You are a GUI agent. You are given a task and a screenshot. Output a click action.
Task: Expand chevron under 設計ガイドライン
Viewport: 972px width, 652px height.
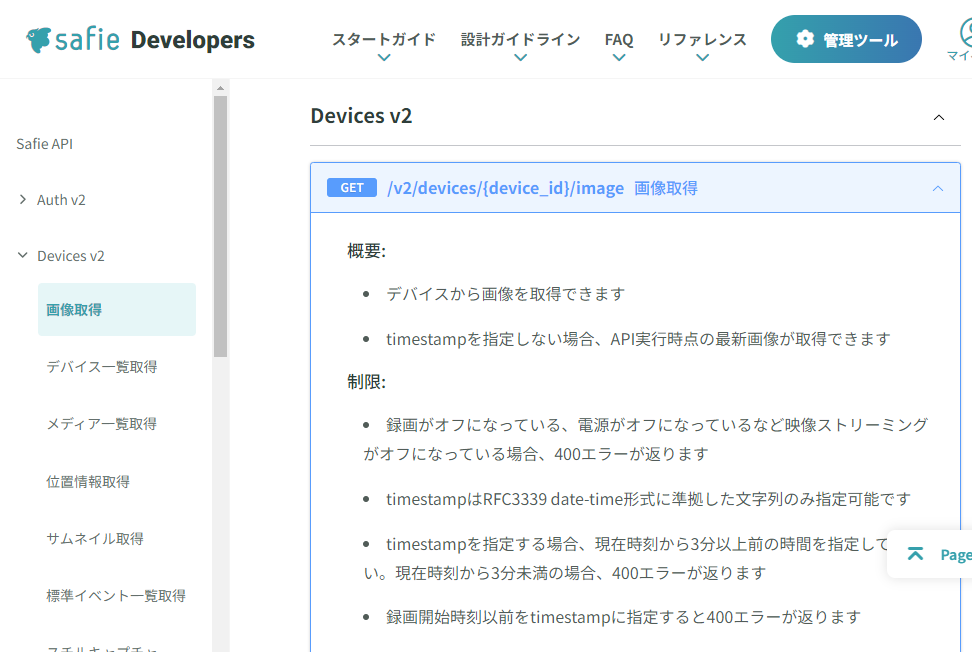pos(521,58)
